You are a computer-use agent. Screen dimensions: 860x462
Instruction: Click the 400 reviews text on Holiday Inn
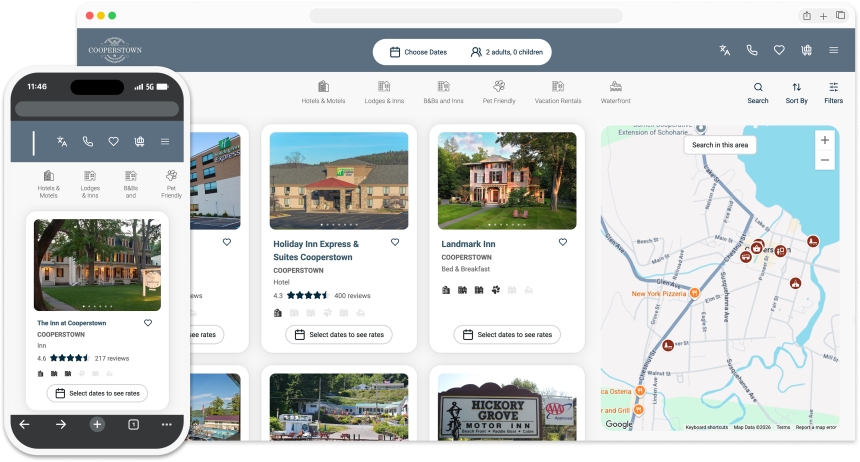pos(352,296)
